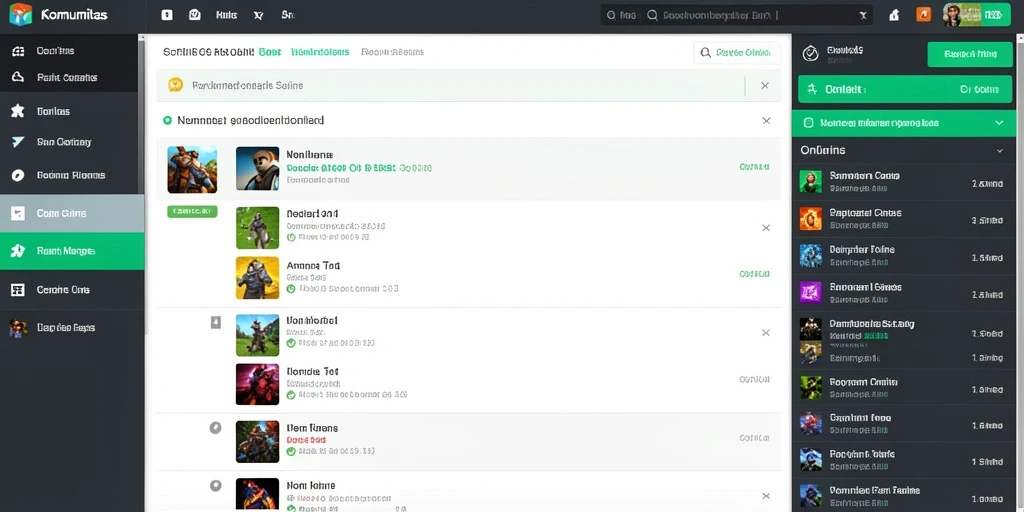Click the yellow smiley icon in banner
Screen dimensions: 1024x512
(x=175, y=84)
